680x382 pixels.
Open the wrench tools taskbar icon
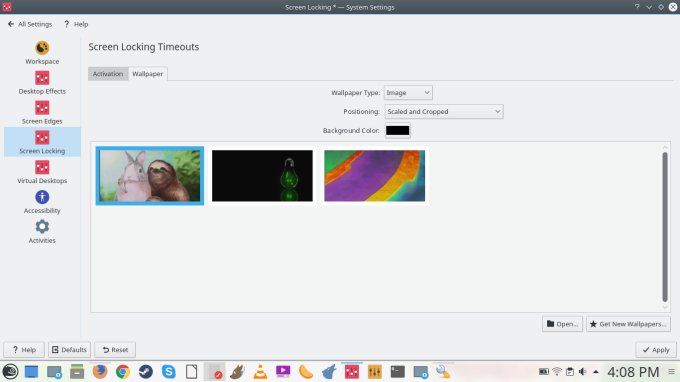click(443, 372)
